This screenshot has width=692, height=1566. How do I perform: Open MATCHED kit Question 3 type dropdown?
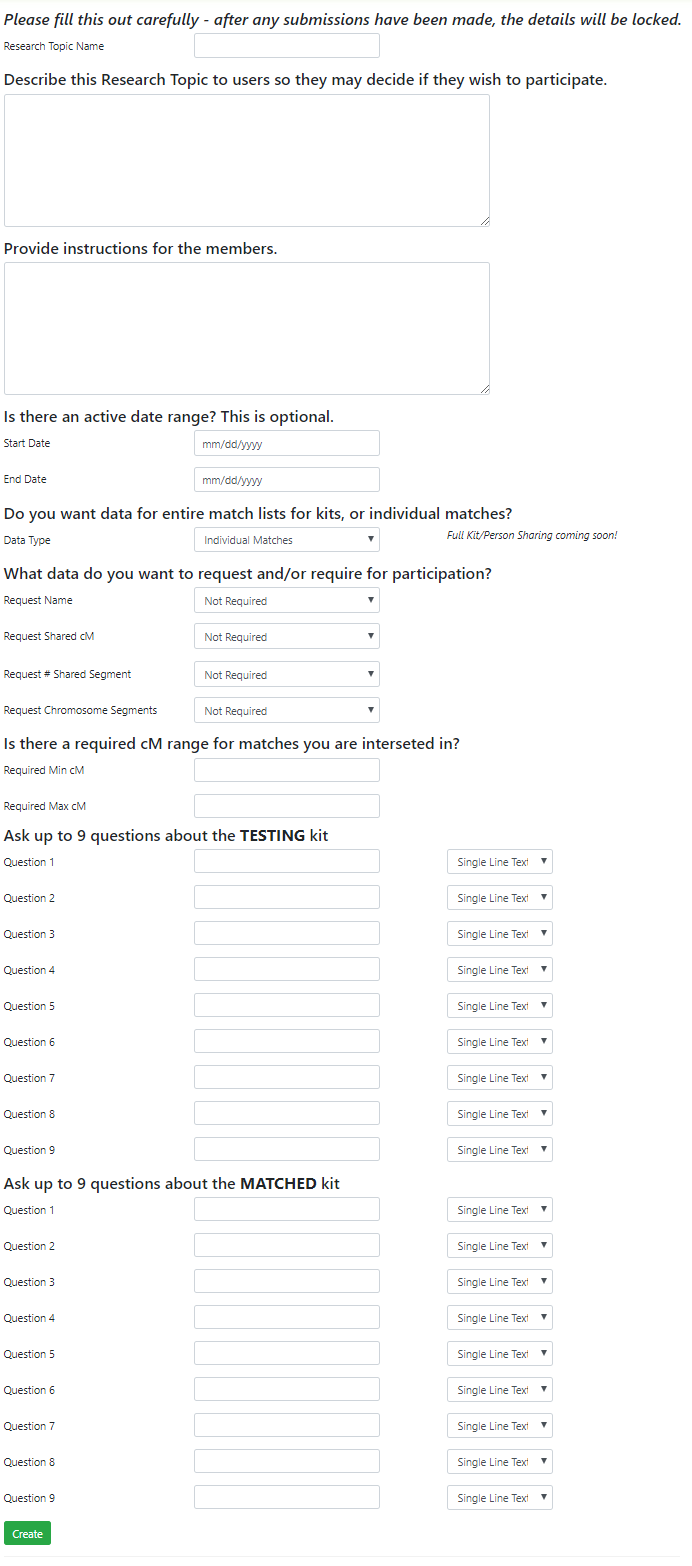coord(499,1282)
